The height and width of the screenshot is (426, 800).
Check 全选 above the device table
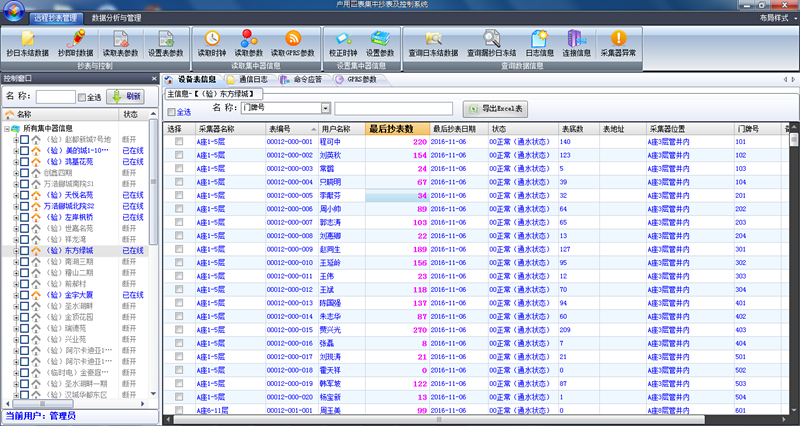pos(171,112)
